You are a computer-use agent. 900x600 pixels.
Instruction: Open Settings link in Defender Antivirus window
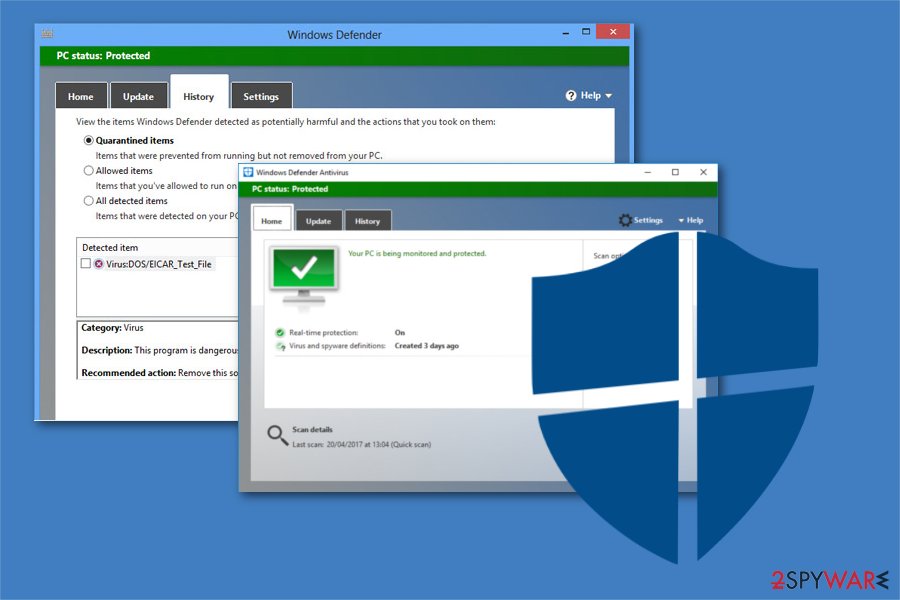click(x=648, y=220)
